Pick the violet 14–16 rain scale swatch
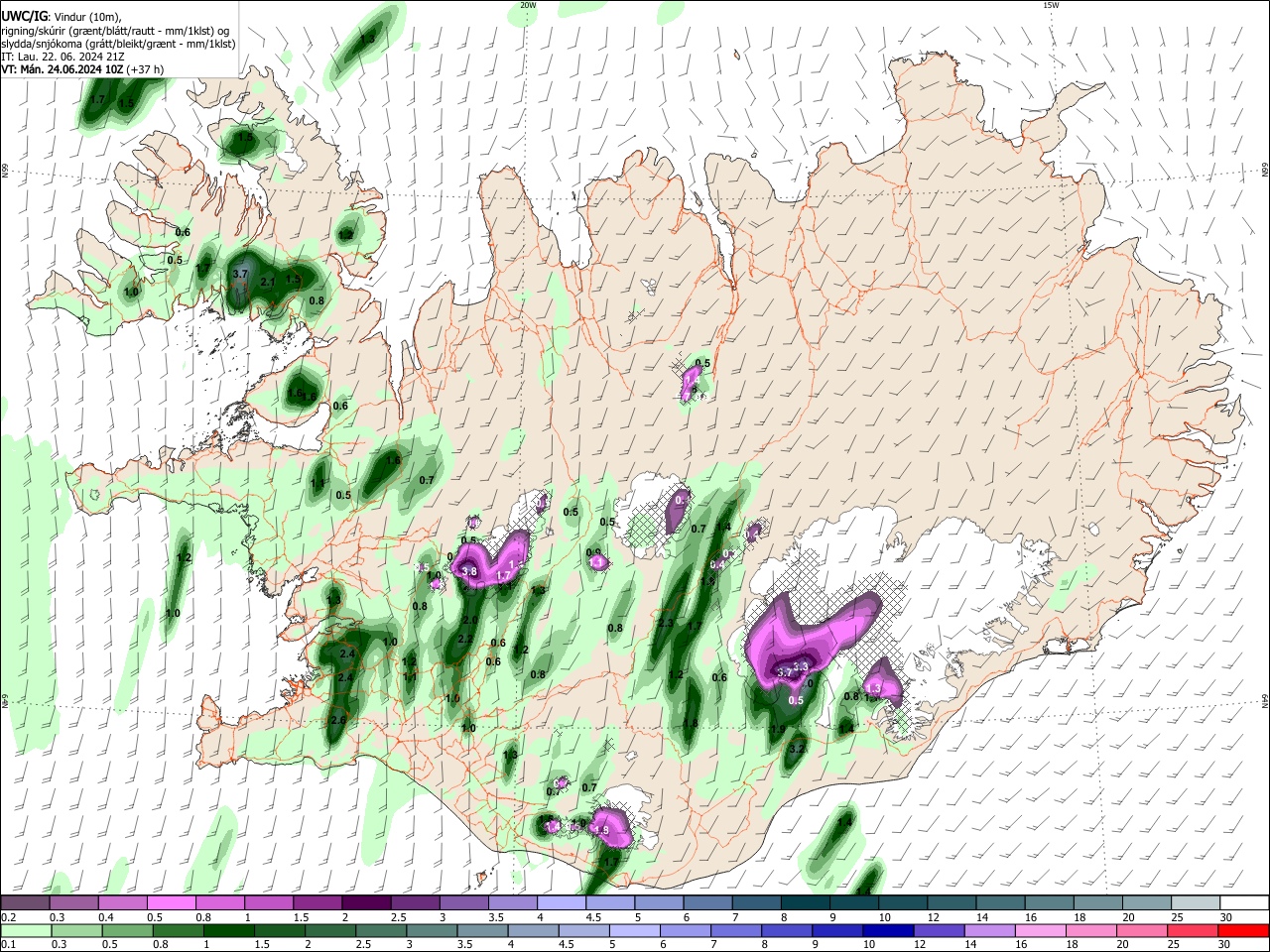 point(989,930)
